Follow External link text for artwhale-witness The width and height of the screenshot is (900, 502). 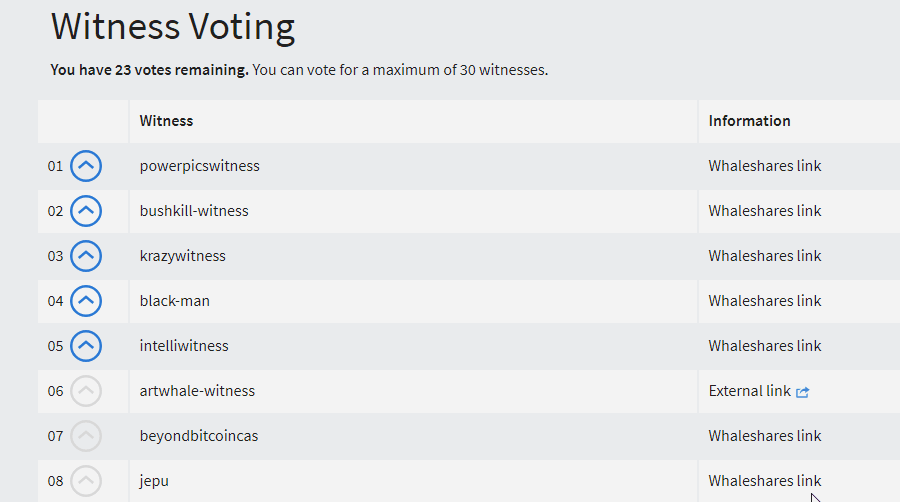tap(750, 391)
